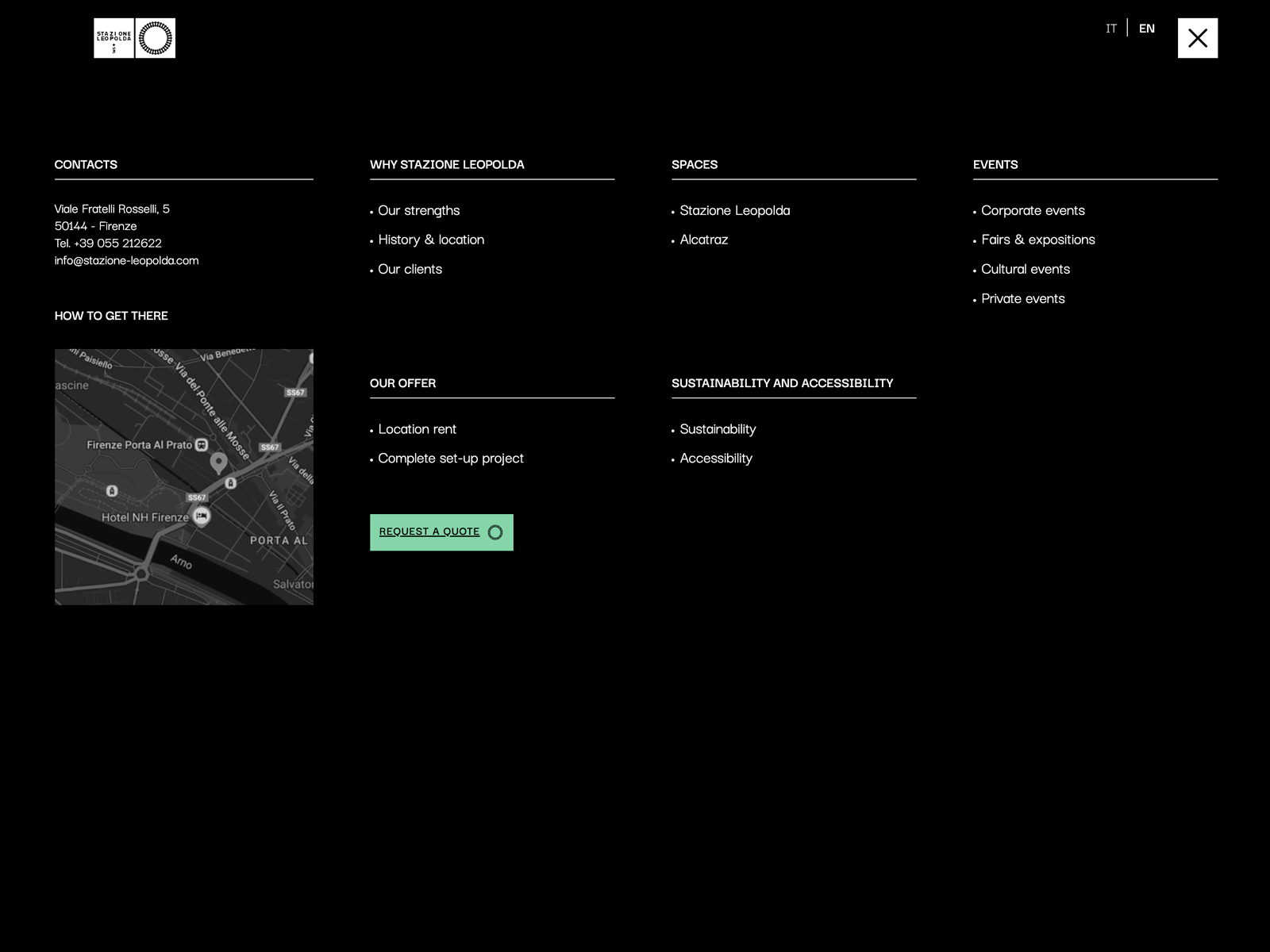Viewport: 1270px width, 952px height.
Task: Go to Fairs & expositions
Action: 1038,240
